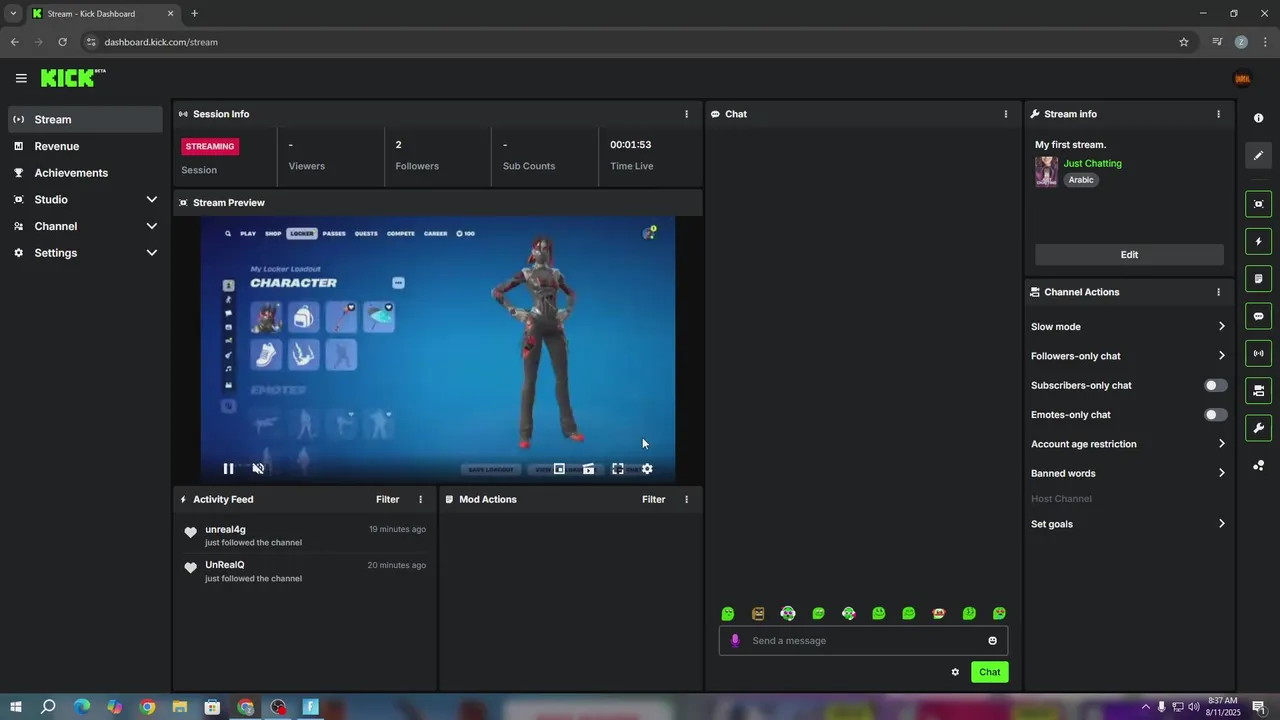Viewport: 1280px width, 720px height.
Task: Select Stream in left sidebar
Action: coord(85,119)
